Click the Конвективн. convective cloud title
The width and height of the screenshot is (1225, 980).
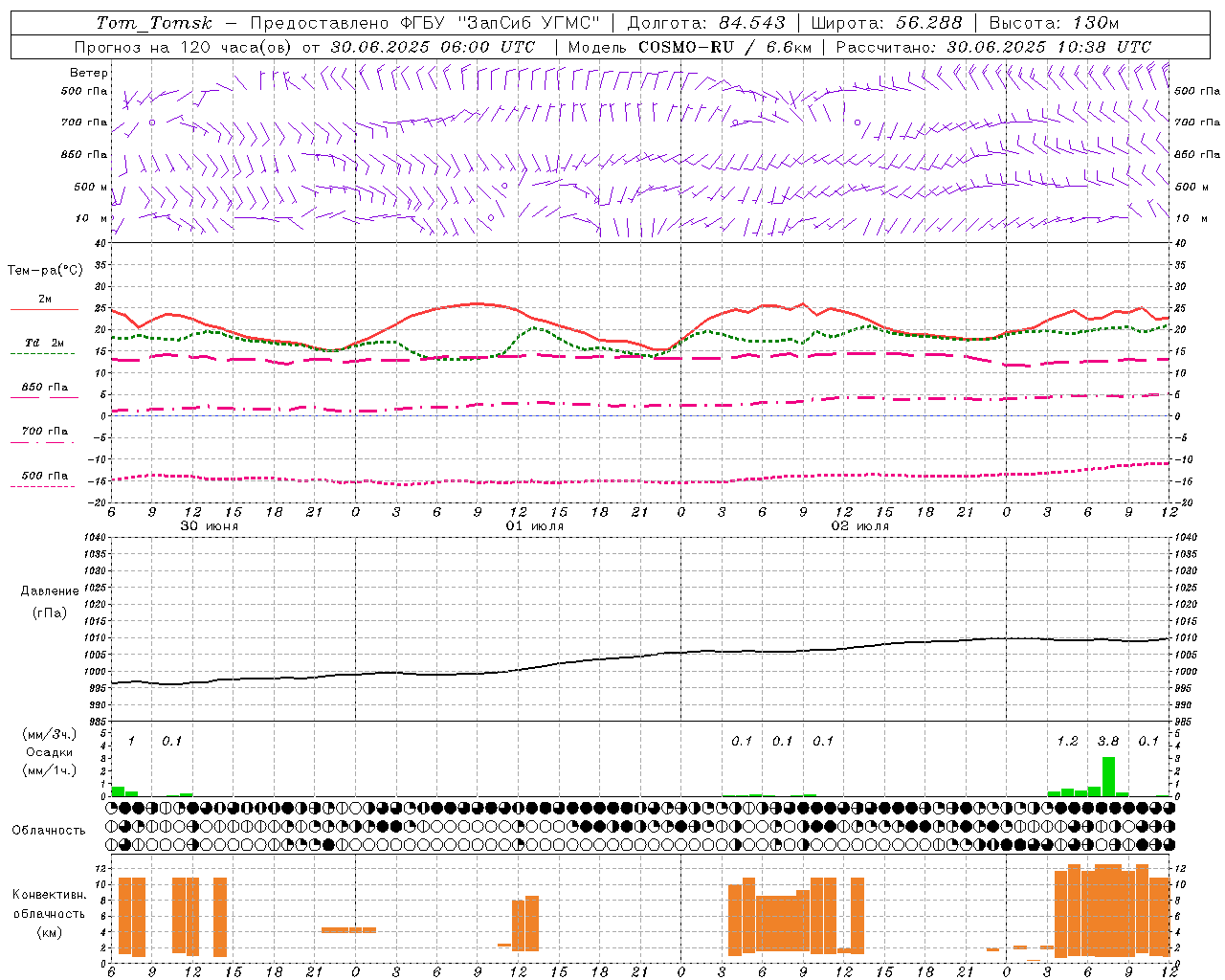(x=49, y=895)
